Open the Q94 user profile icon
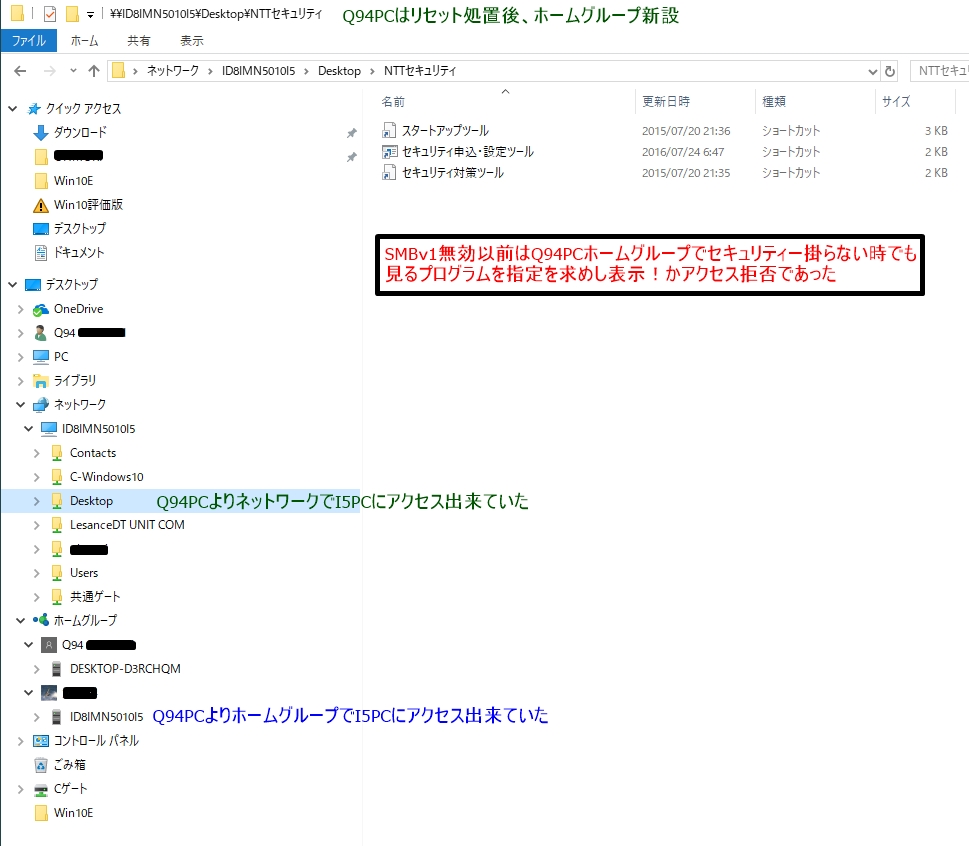Viewport: 969px width, 846px height. 41,333
